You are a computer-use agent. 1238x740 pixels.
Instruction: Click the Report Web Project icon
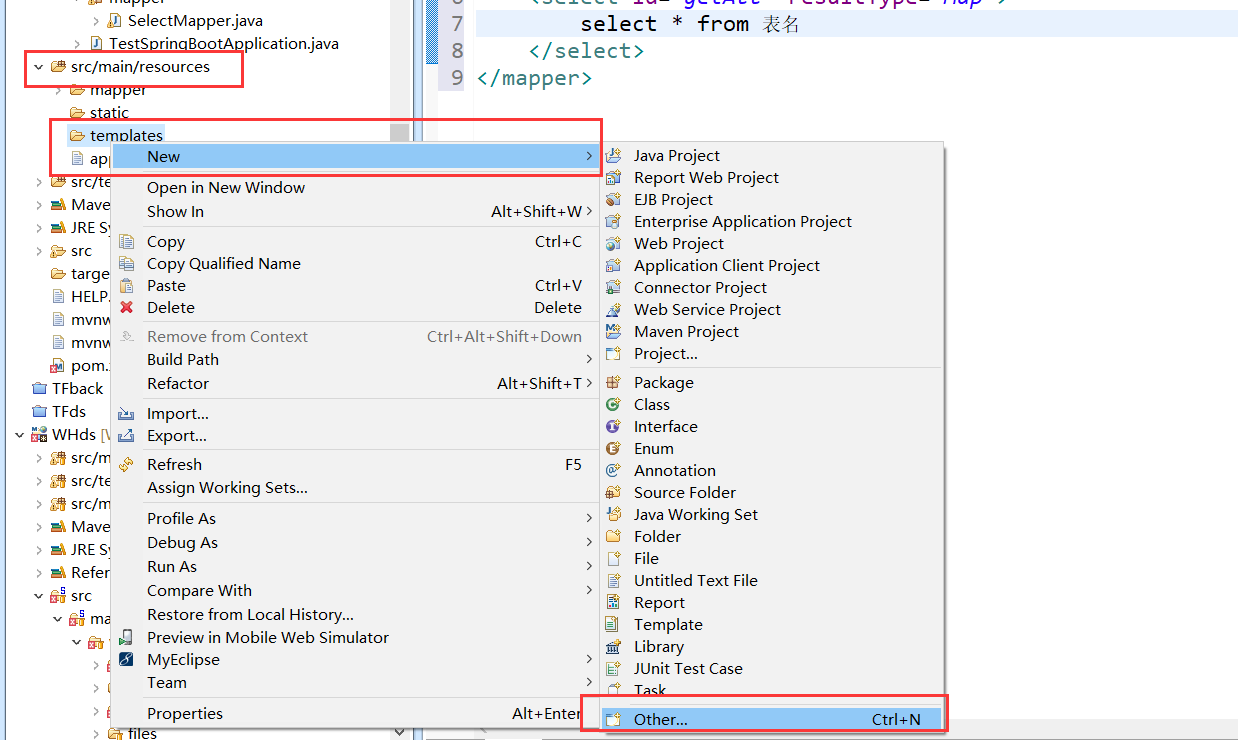pyautogui.click(x=614, y=177)
